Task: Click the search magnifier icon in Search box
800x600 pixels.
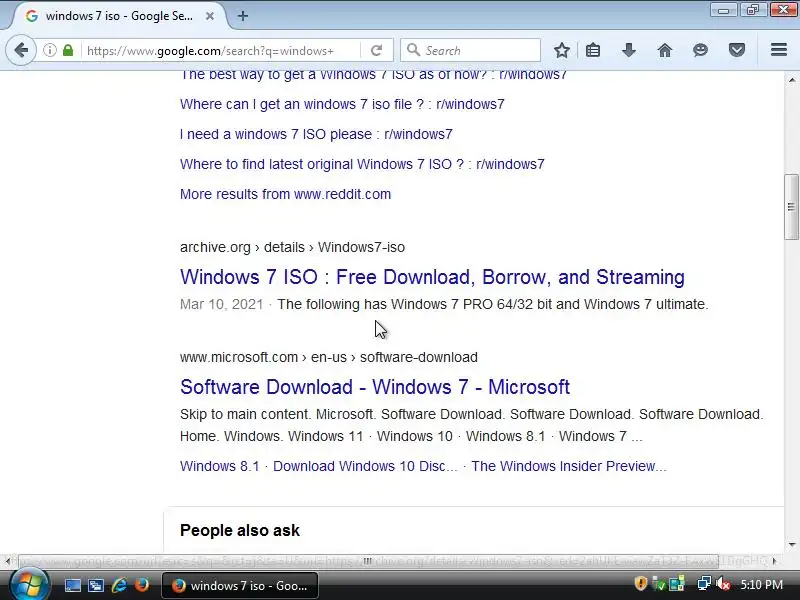Action: [x=413, y=50]
